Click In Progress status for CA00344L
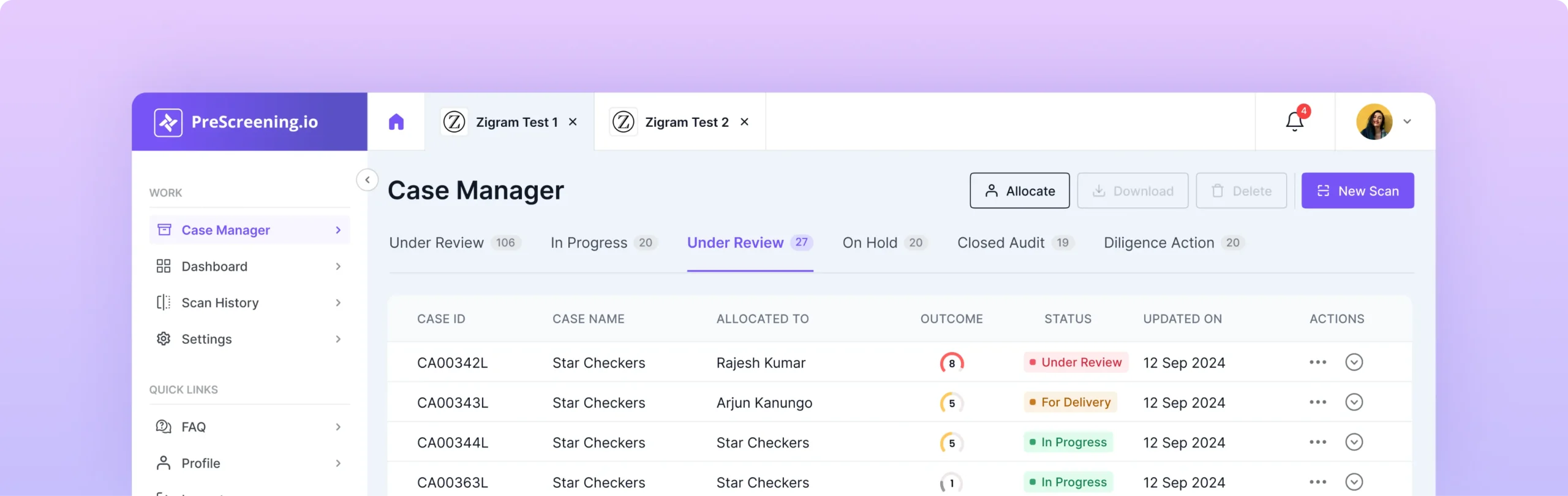The height and width of the screenshot is (496, 1568). [x=1068, y=442]
